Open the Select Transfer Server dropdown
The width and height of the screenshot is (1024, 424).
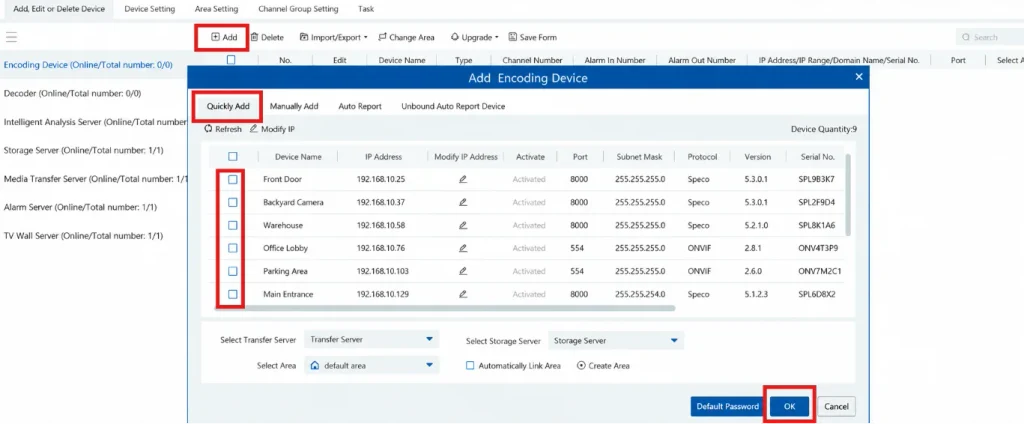click(372, 340)
